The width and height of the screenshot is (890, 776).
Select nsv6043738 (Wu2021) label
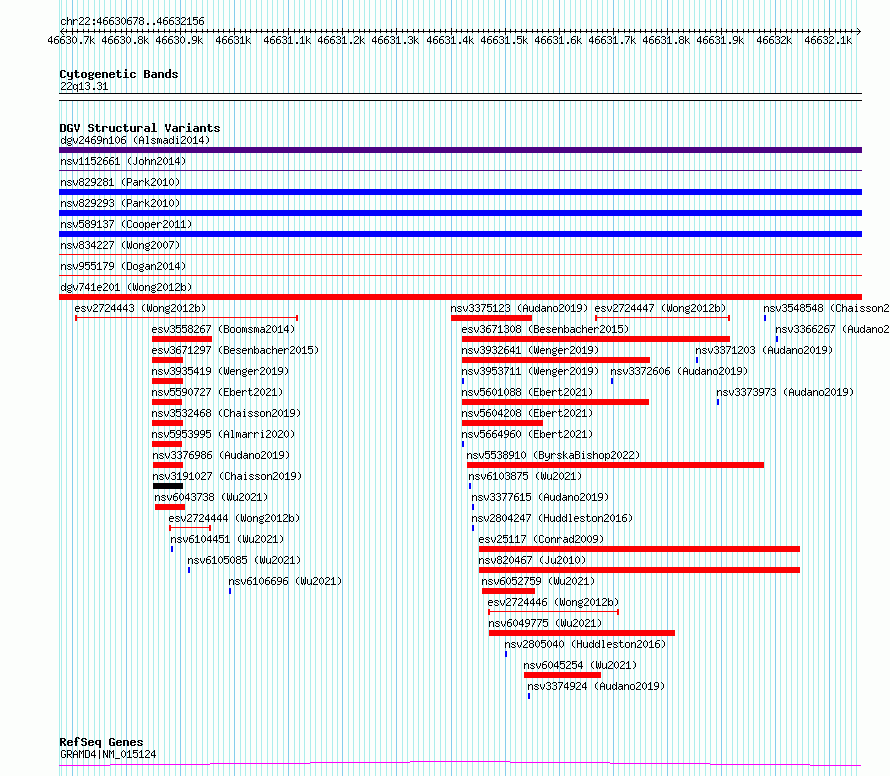pyautogui.click(x=211, y=497)
